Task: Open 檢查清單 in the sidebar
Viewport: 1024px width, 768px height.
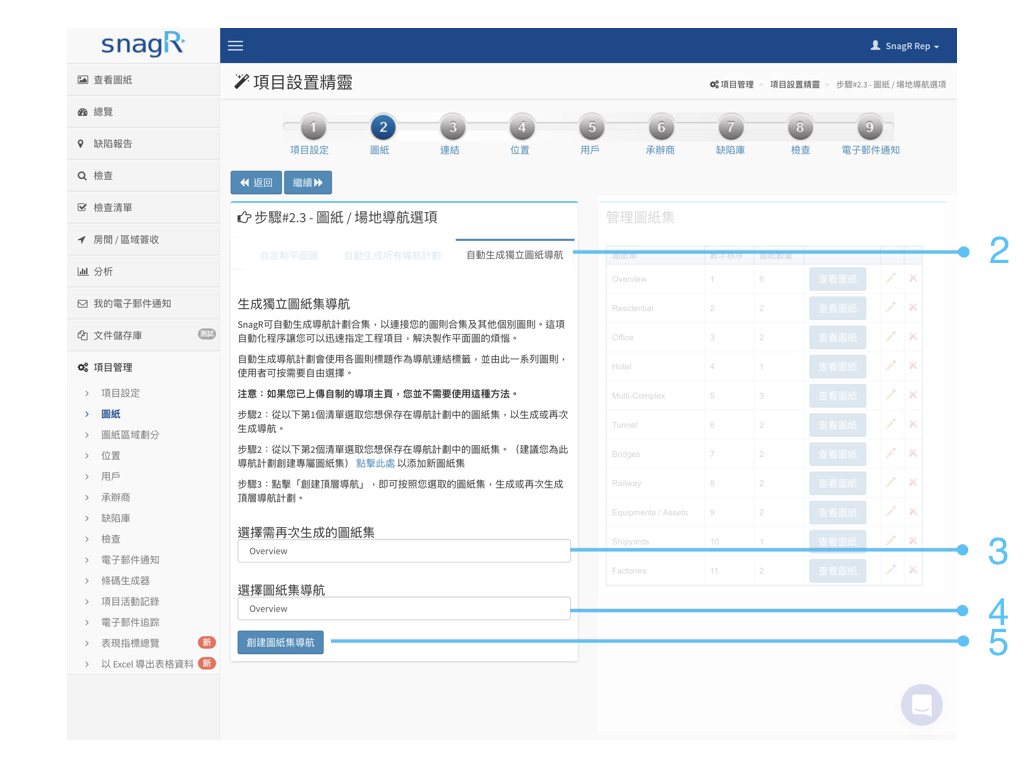Action: point(143,208)
